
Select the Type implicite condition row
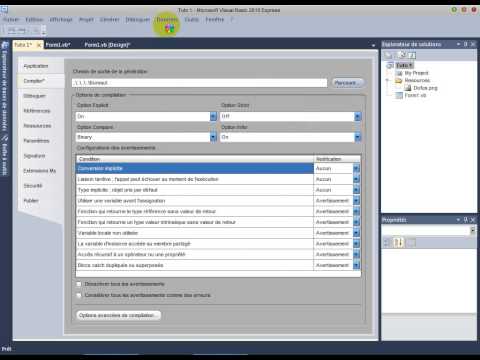tap(195, 190)
